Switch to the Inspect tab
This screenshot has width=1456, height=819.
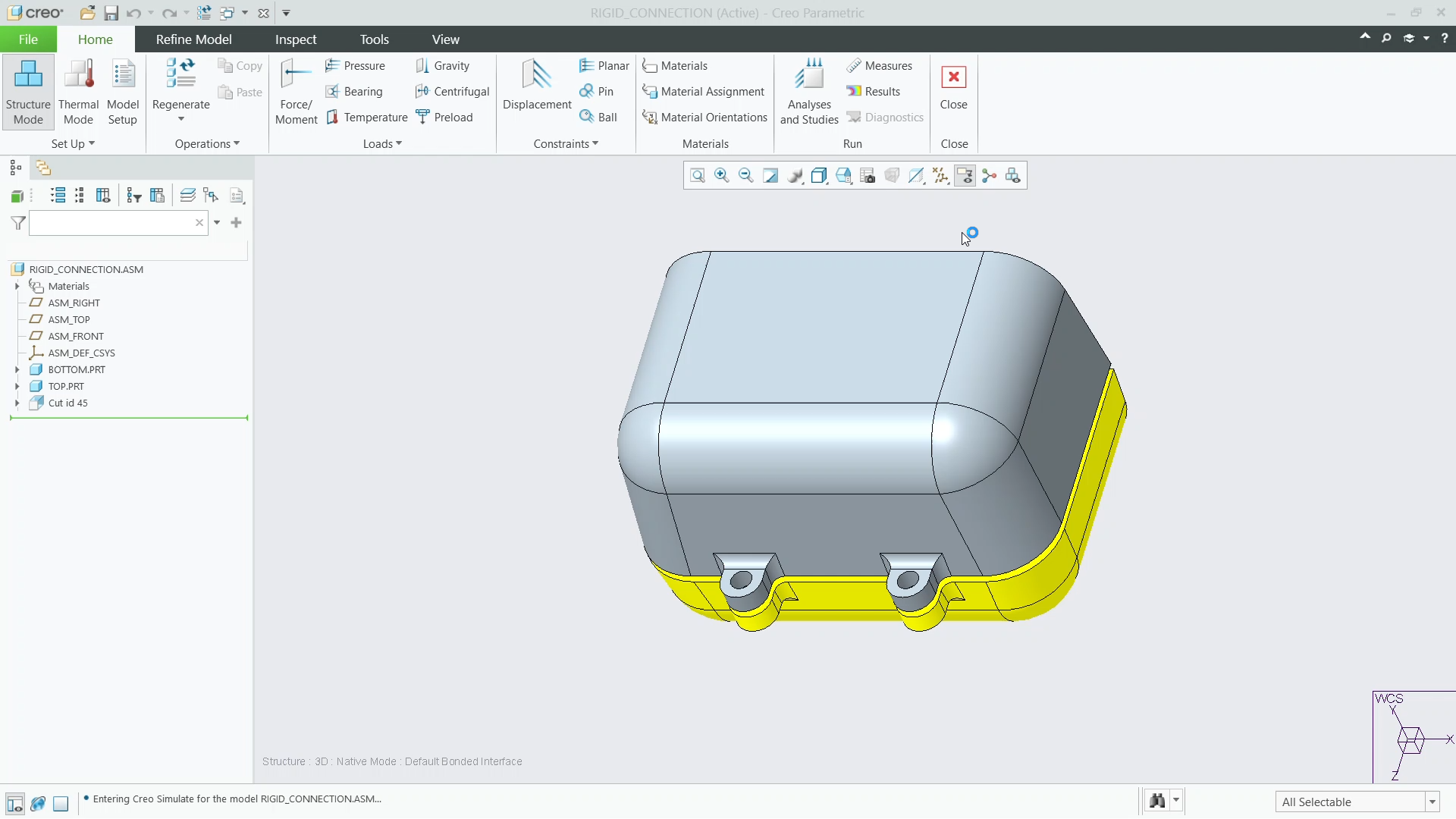[x=296, y=39]
